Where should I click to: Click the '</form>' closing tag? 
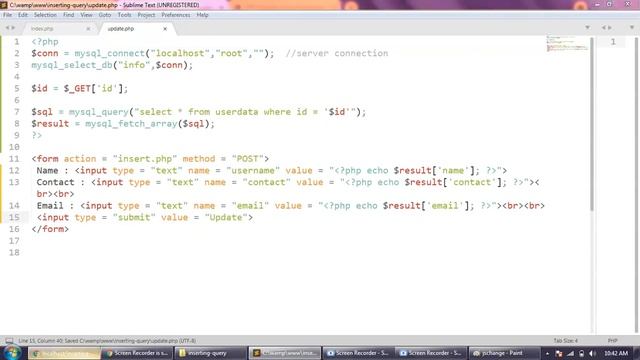50,229
